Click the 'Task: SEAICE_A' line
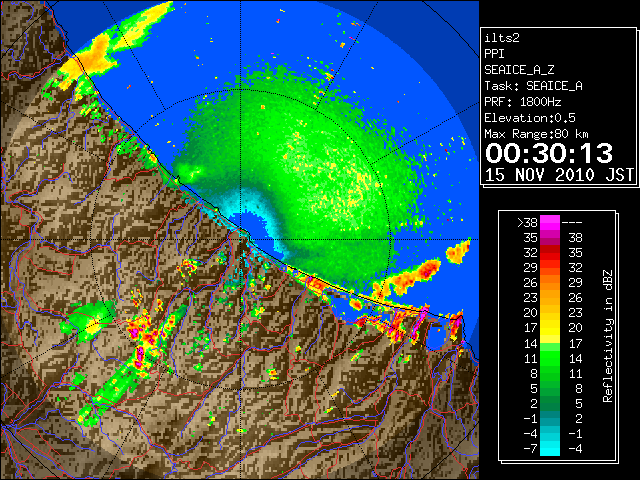The height and width of the screenshot is (480, 640). [533, 86]
